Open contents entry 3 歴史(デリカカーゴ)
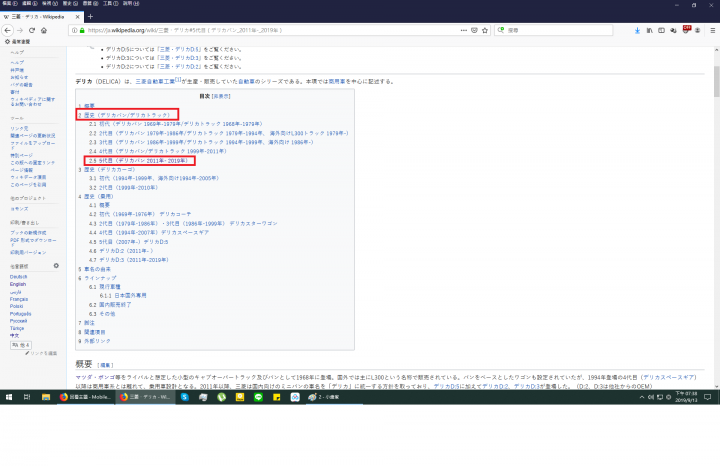 click(107, 169)
